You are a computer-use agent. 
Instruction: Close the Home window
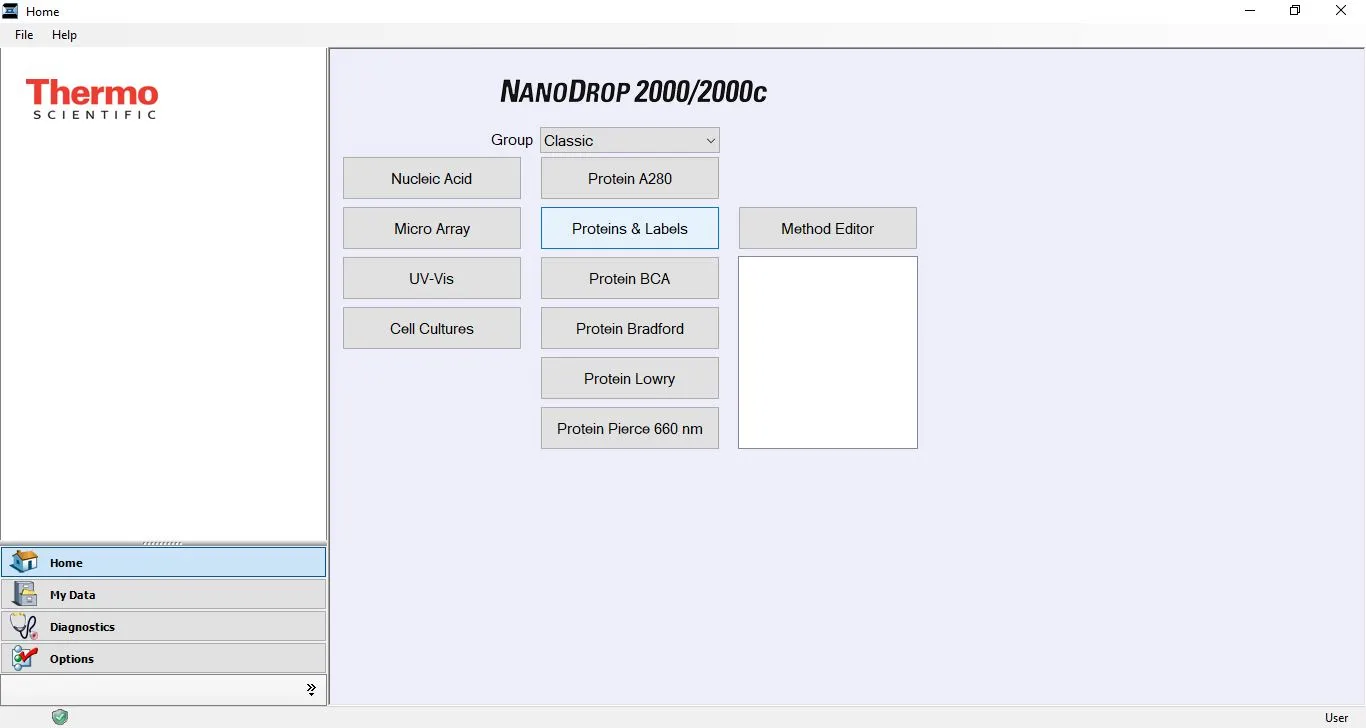point(1342,11)
